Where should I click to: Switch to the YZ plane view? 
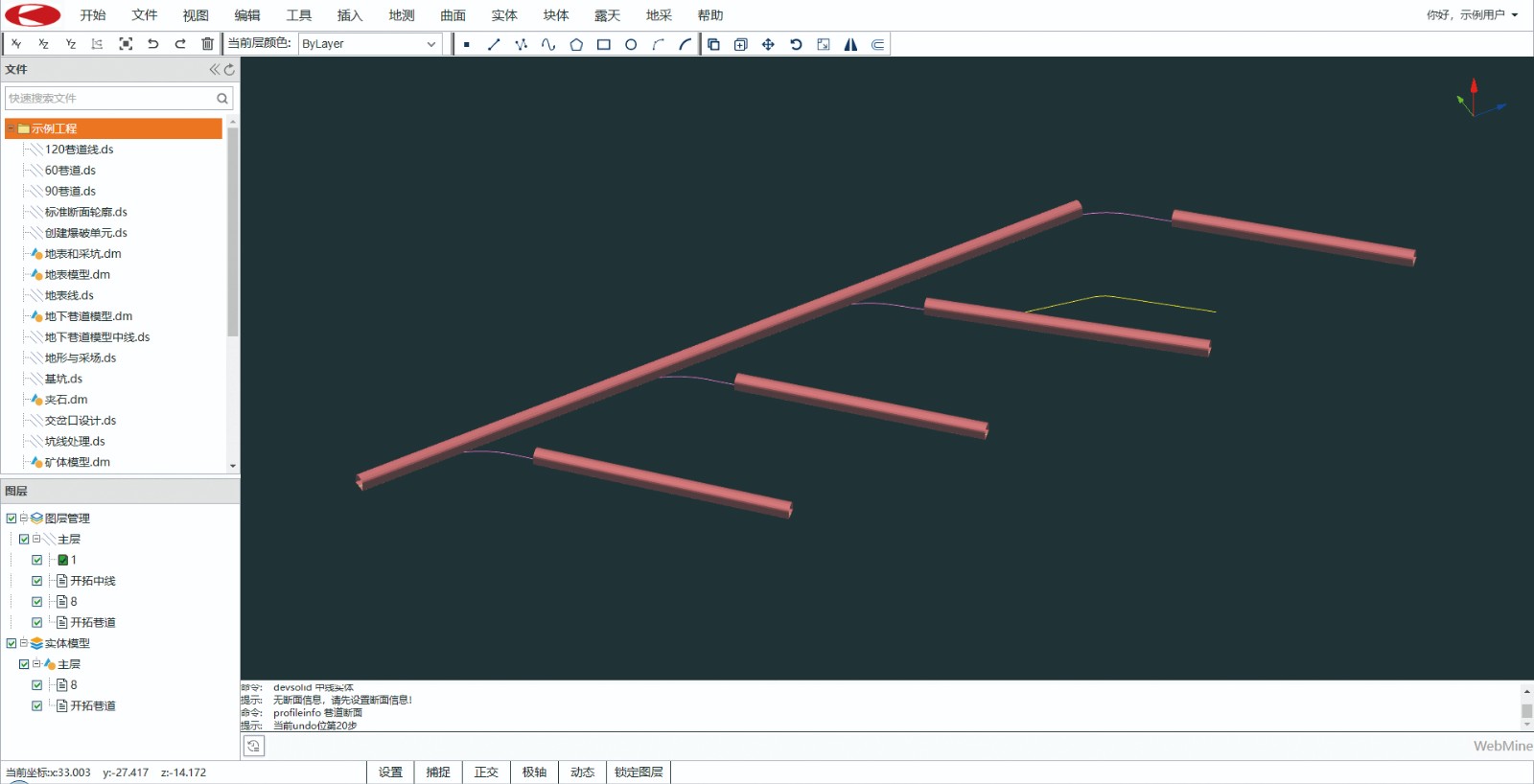(x=70, y=44)
